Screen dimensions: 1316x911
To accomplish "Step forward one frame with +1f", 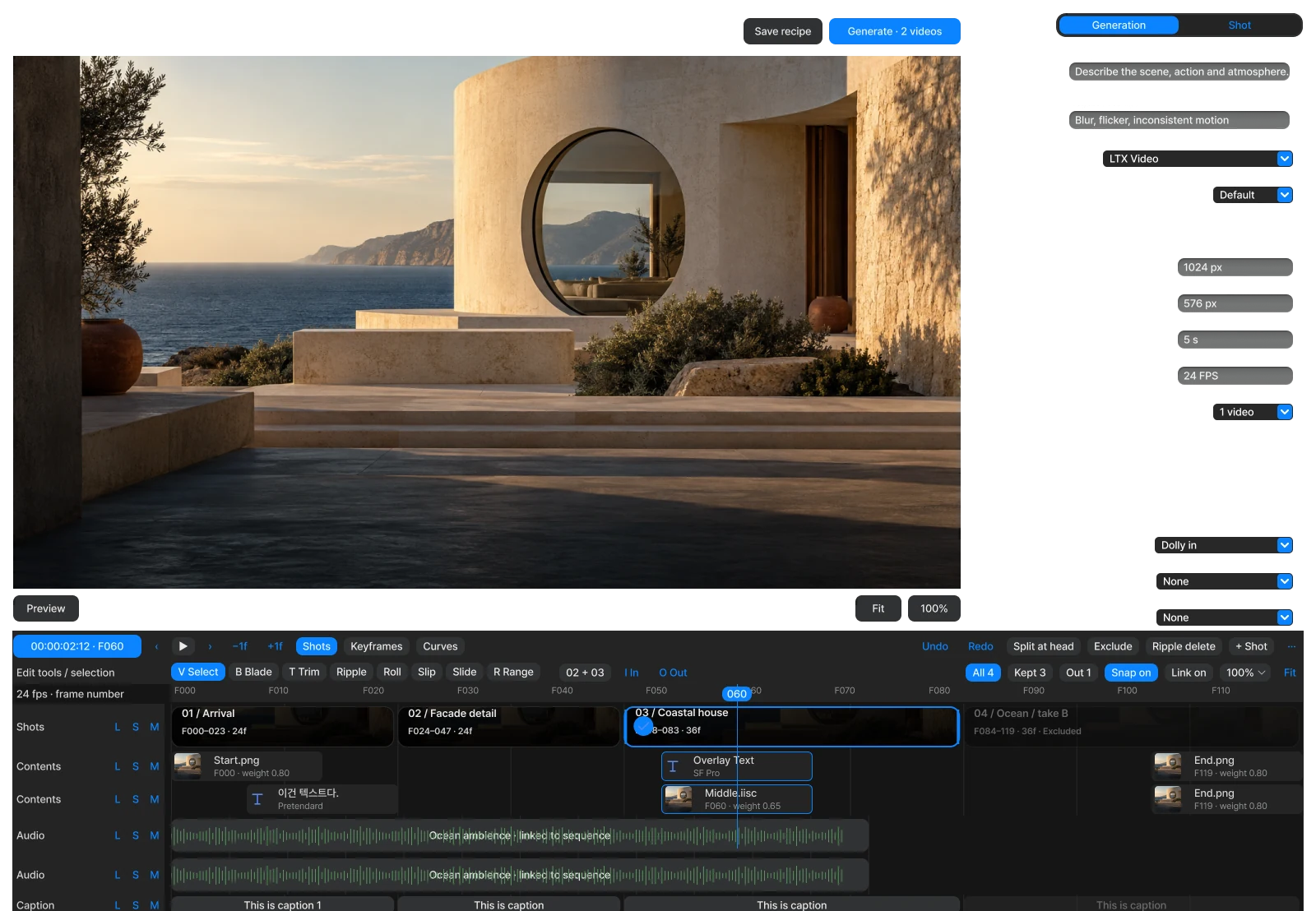I will pos(276,646).
